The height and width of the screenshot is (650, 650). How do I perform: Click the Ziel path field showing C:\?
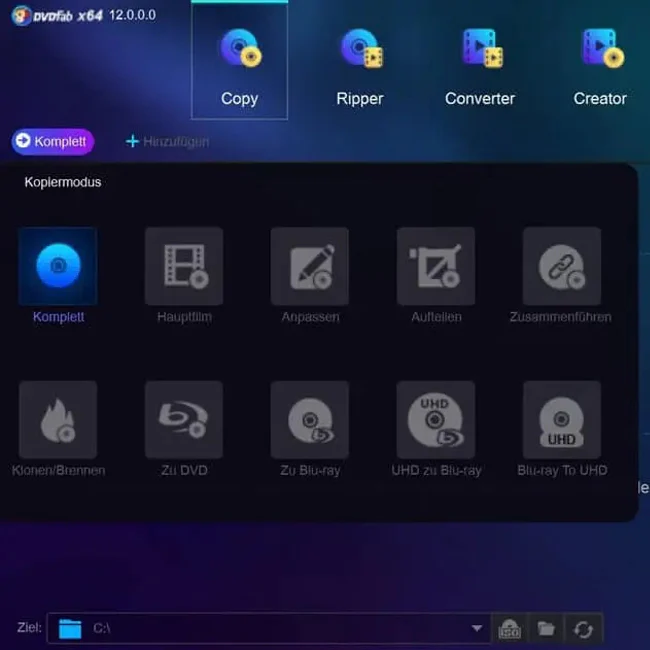pyautogui.click(x=270, y=628)
